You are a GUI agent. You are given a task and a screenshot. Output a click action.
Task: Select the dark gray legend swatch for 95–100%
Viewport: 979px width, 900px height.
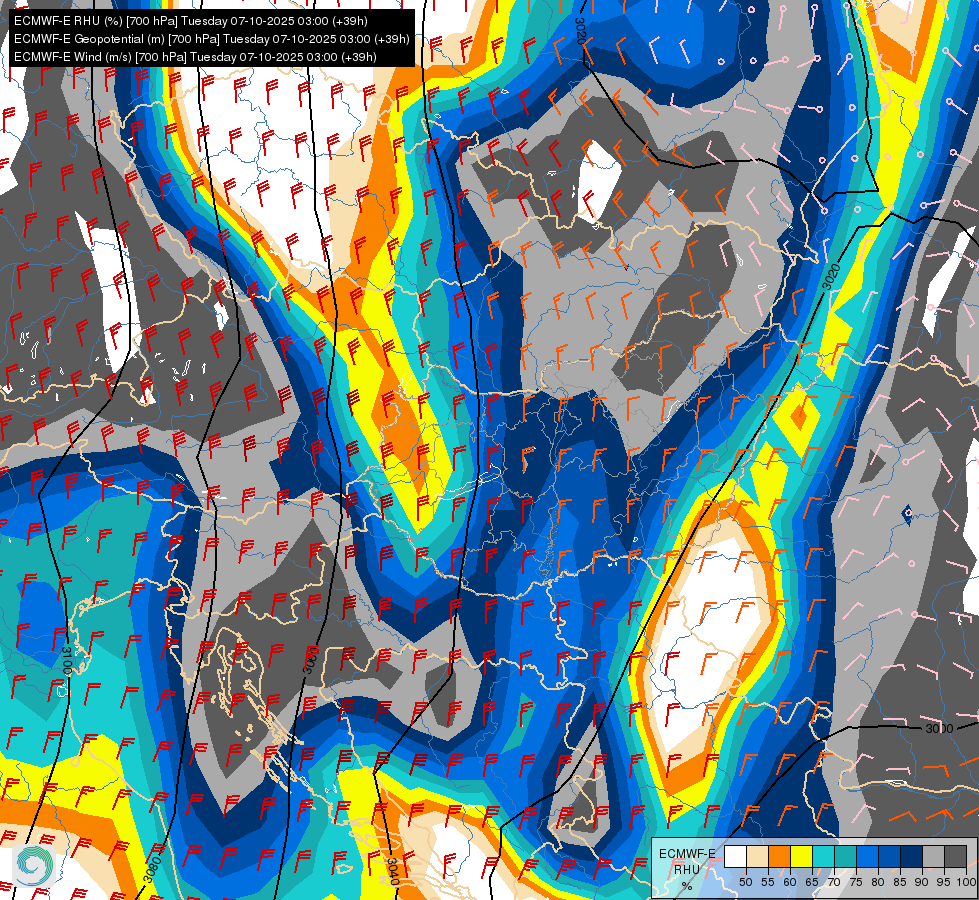955,856
